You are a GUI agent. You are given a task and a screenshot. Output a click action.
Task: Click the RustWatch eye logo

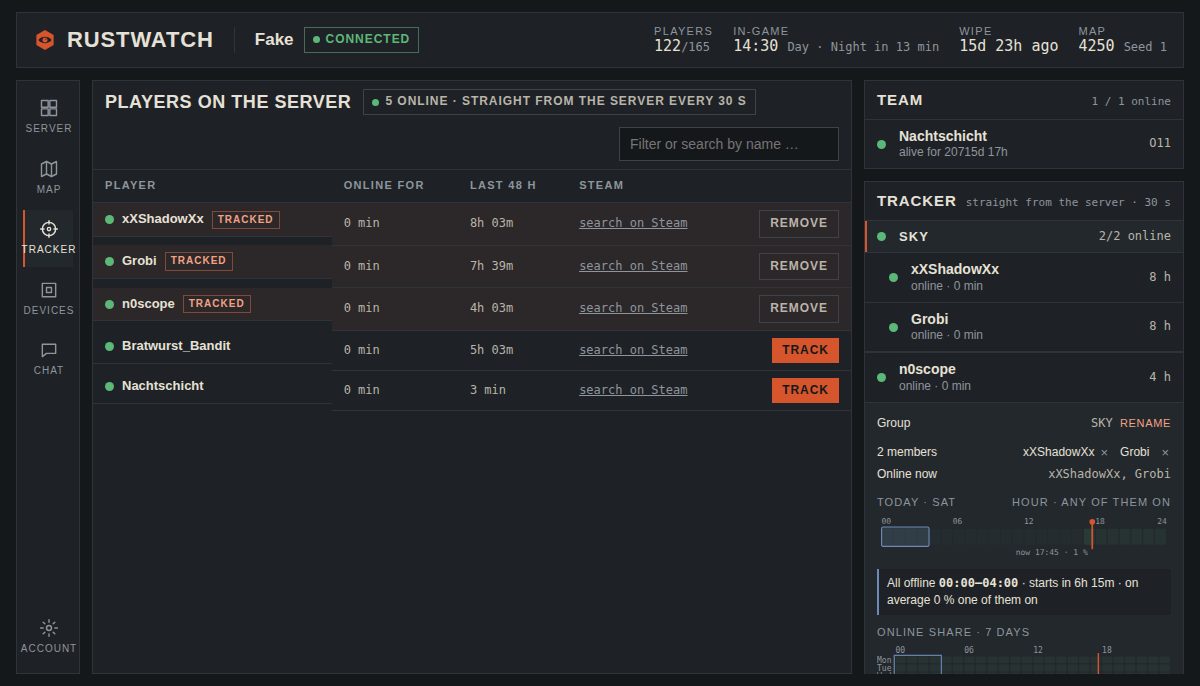[45, 40]
